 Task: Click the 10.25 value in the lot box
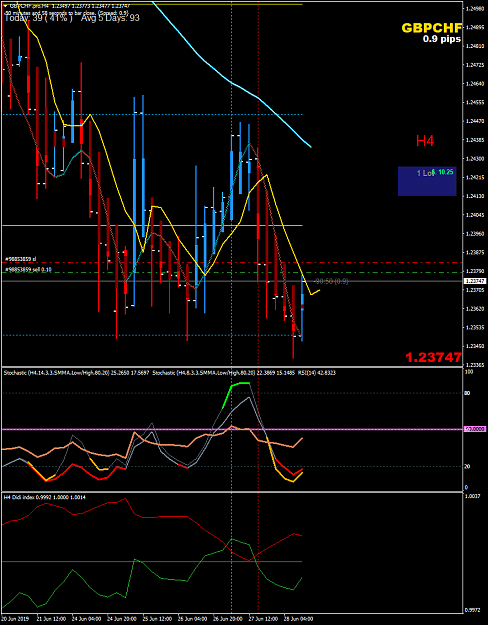445,172
